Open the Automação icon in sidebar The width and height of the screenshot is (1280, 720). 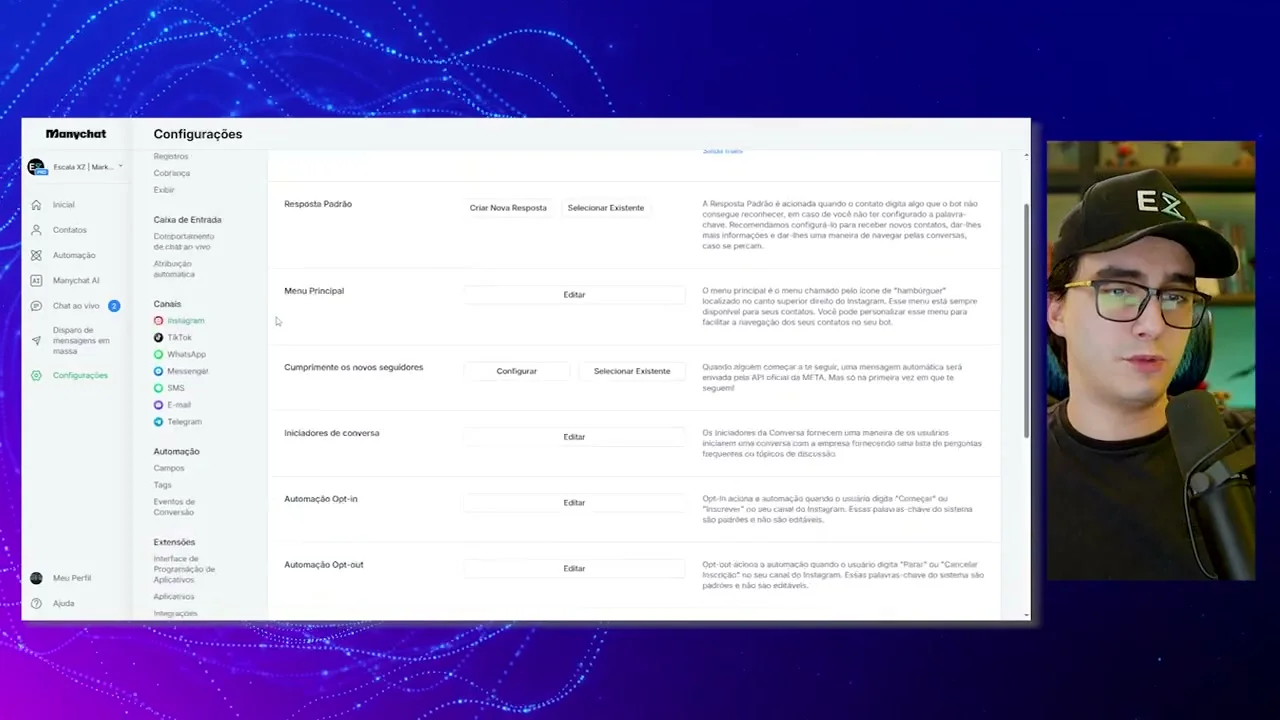pyautogui.click(x=36, y=255)
